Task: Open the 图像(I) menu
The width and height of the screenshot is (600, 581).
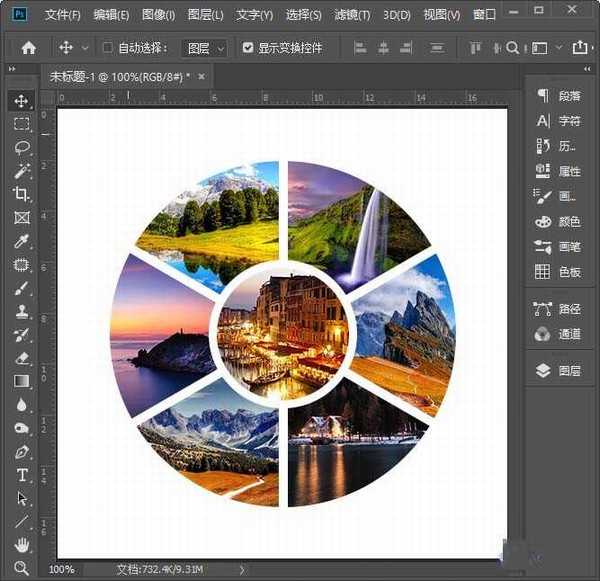Action: pos(158,15)
